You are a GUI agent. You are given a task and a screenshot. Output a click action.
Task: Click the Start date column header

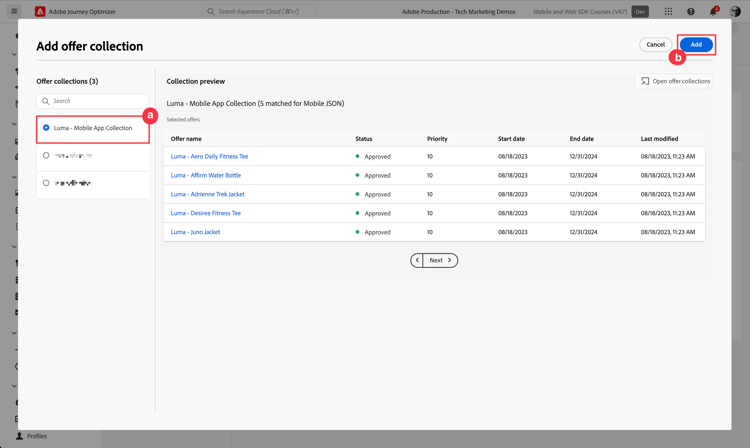point(511,139)
